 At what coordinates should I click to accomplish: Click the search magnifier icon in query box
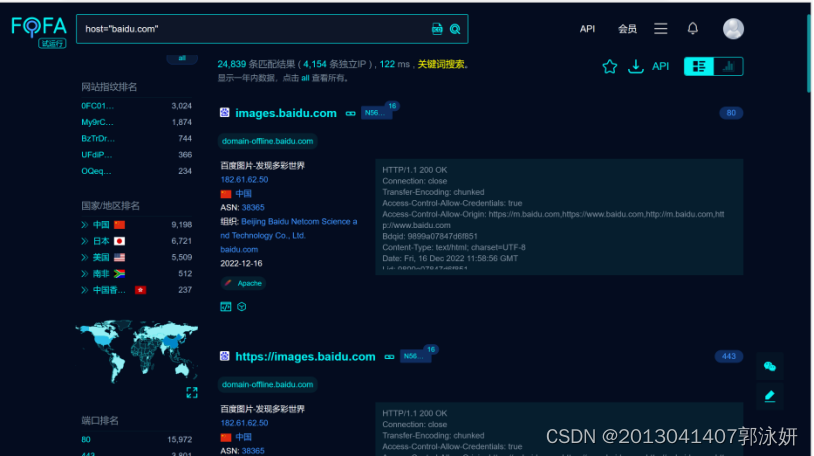click(455, 29)
